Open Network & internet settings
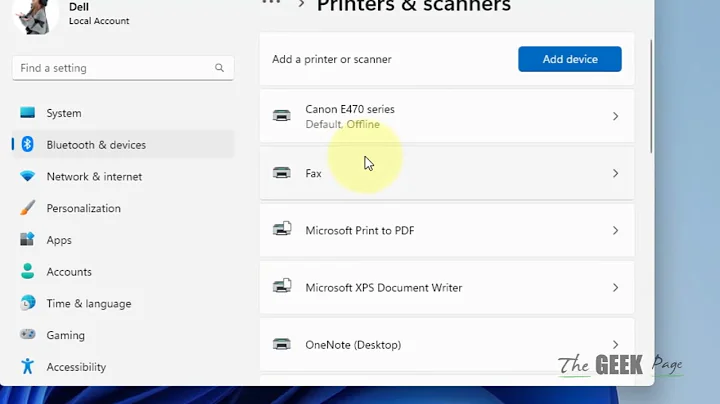This screenshot has width=720, height=404. click(x=123, y=176)
